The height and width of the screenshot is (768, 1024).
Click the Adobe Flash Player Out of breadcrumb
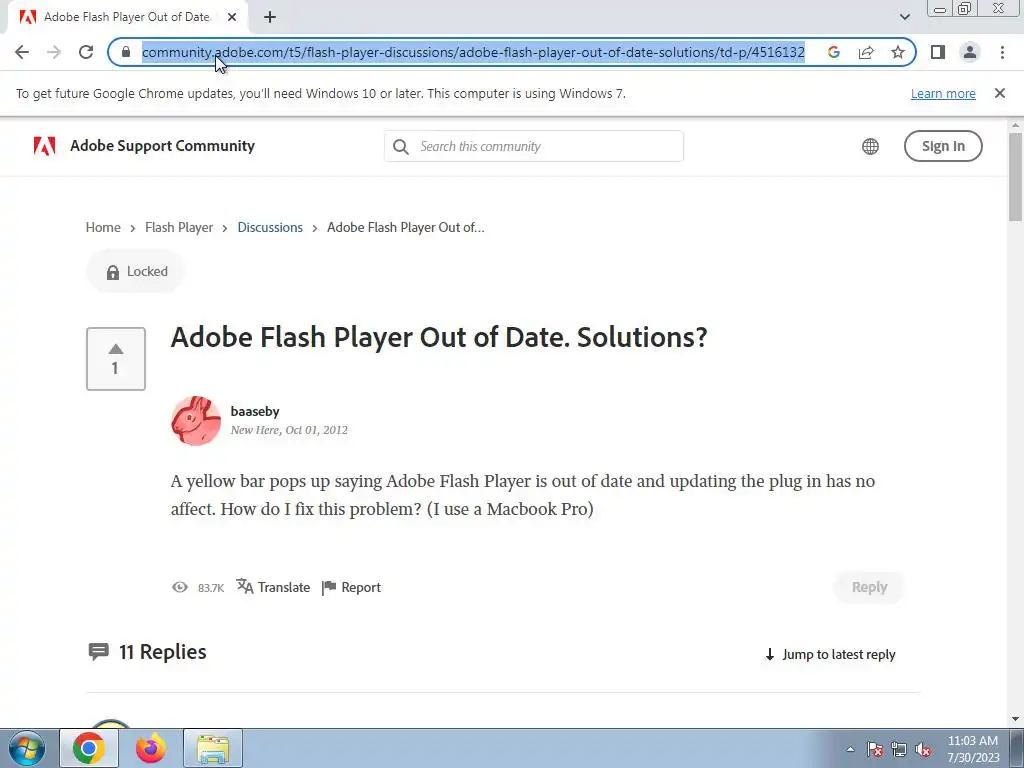[x=406, y=227]
